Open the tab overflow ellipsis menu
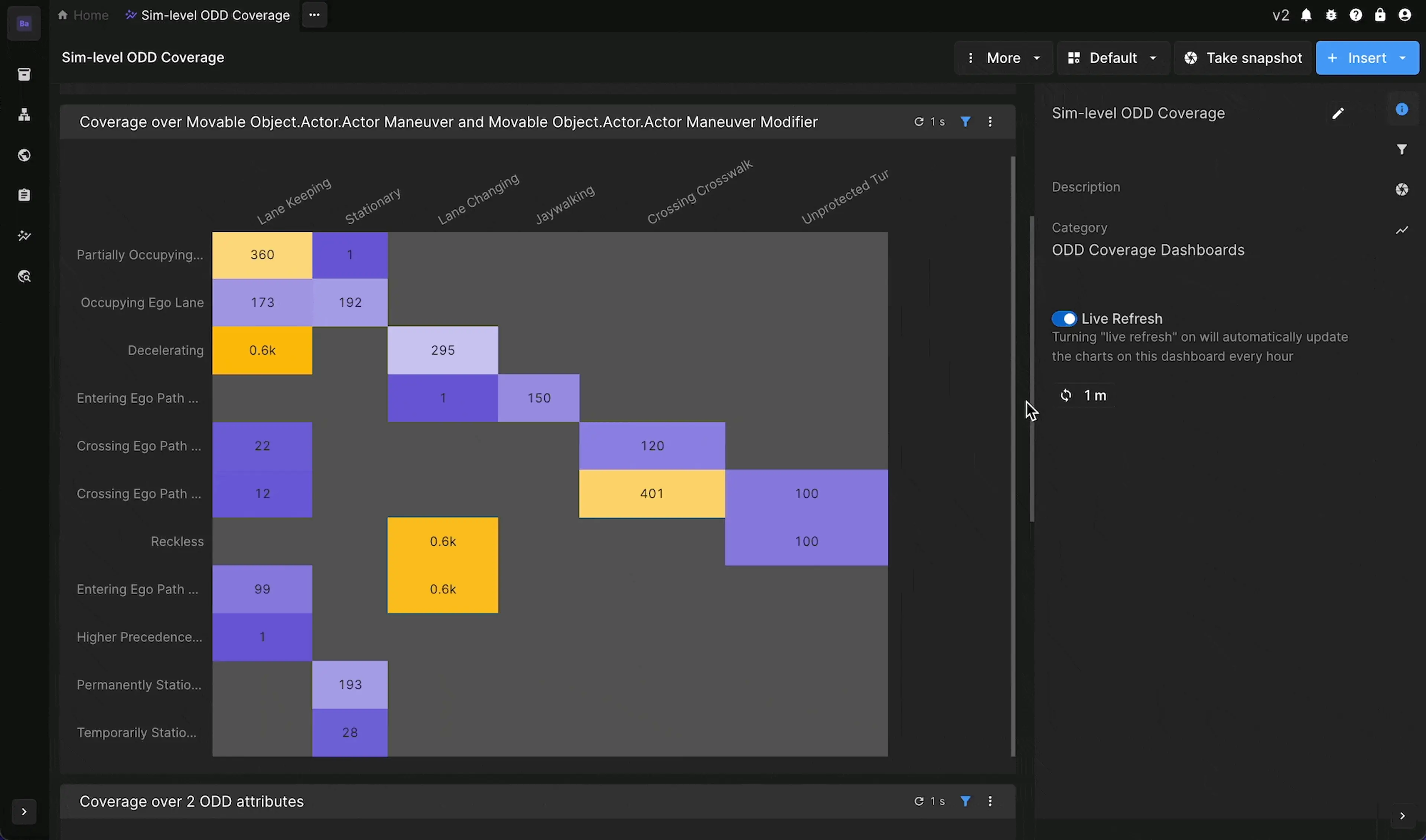Screen dimensions: 1426x840 [314, 15]
